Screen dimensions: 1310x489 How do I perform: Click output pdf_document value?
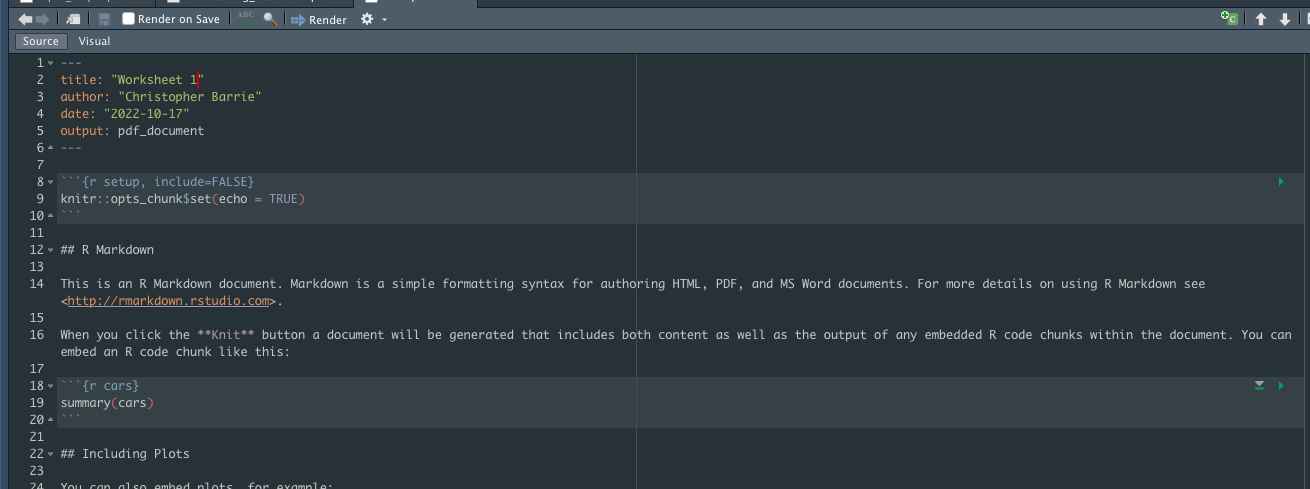click(x=161, y=131)
